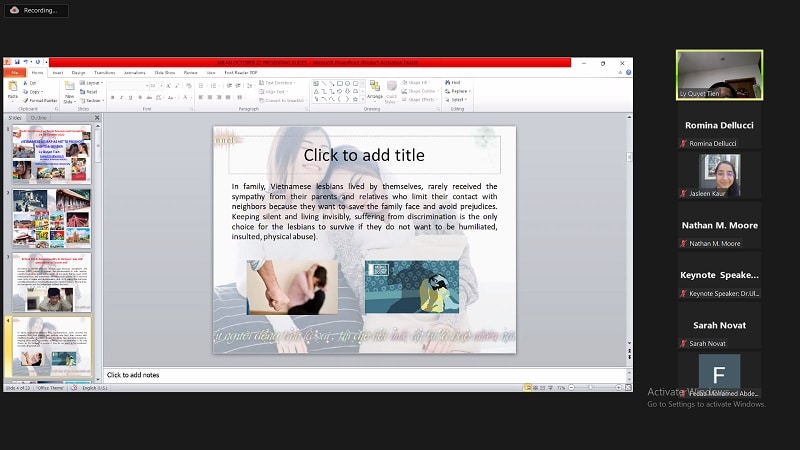Toggle Bold formatting button
The height and width of the screenshot is (450, 800).
coord(112,98)
